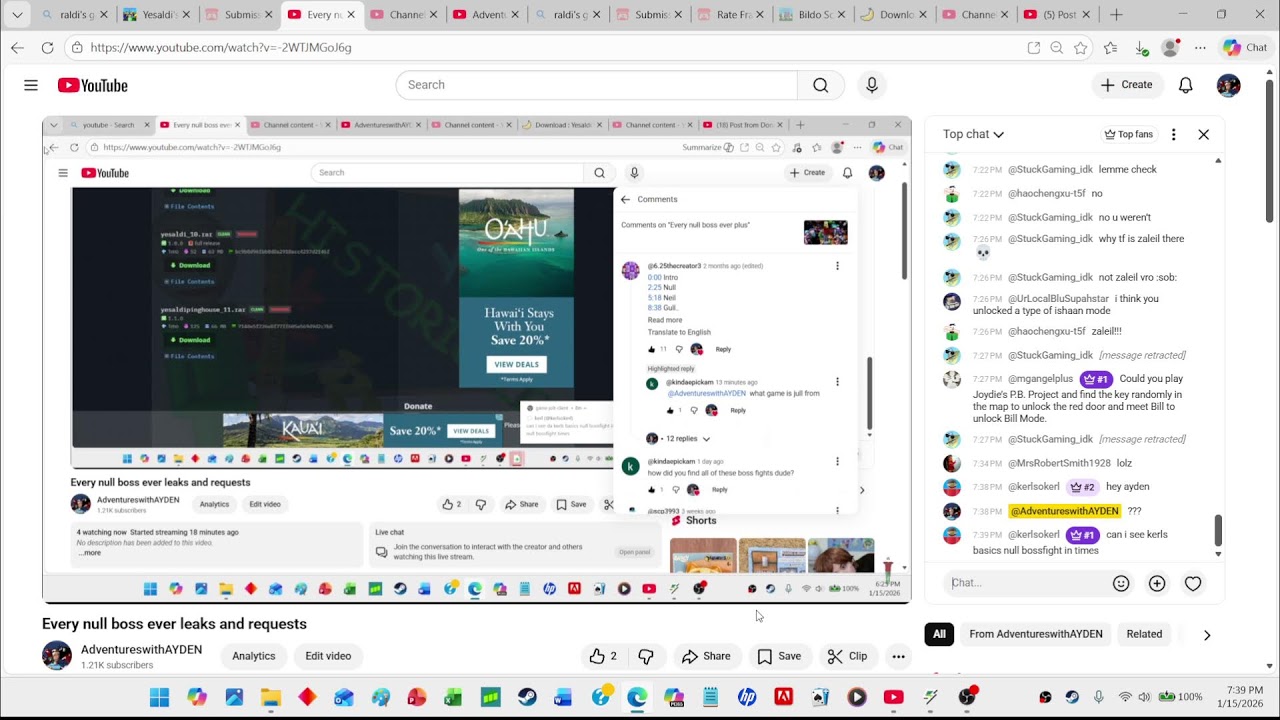Click the live stream video player
Viewport: 1280px width, 720px height.
click(477, 360)
